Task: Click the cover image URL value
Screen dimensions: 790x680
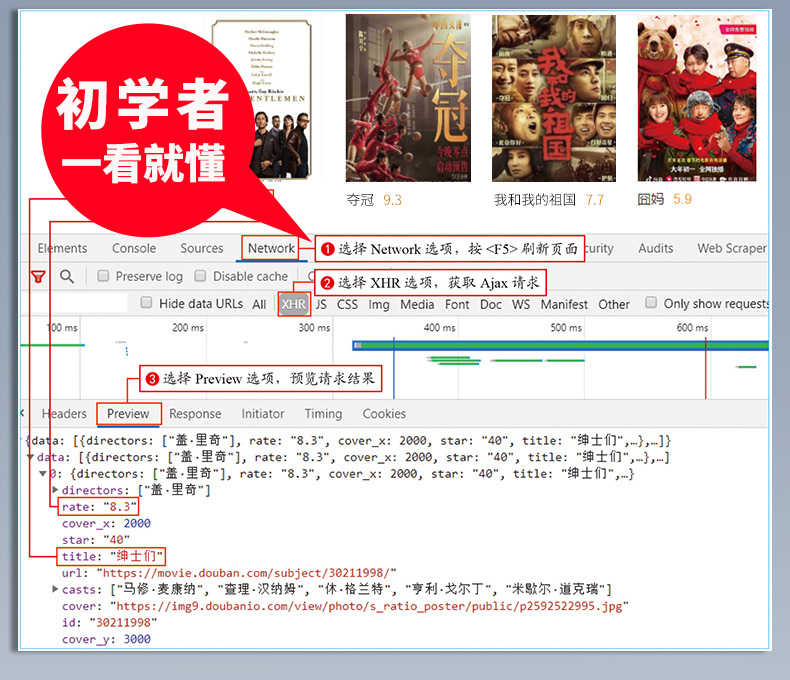Action: [369, 606]
